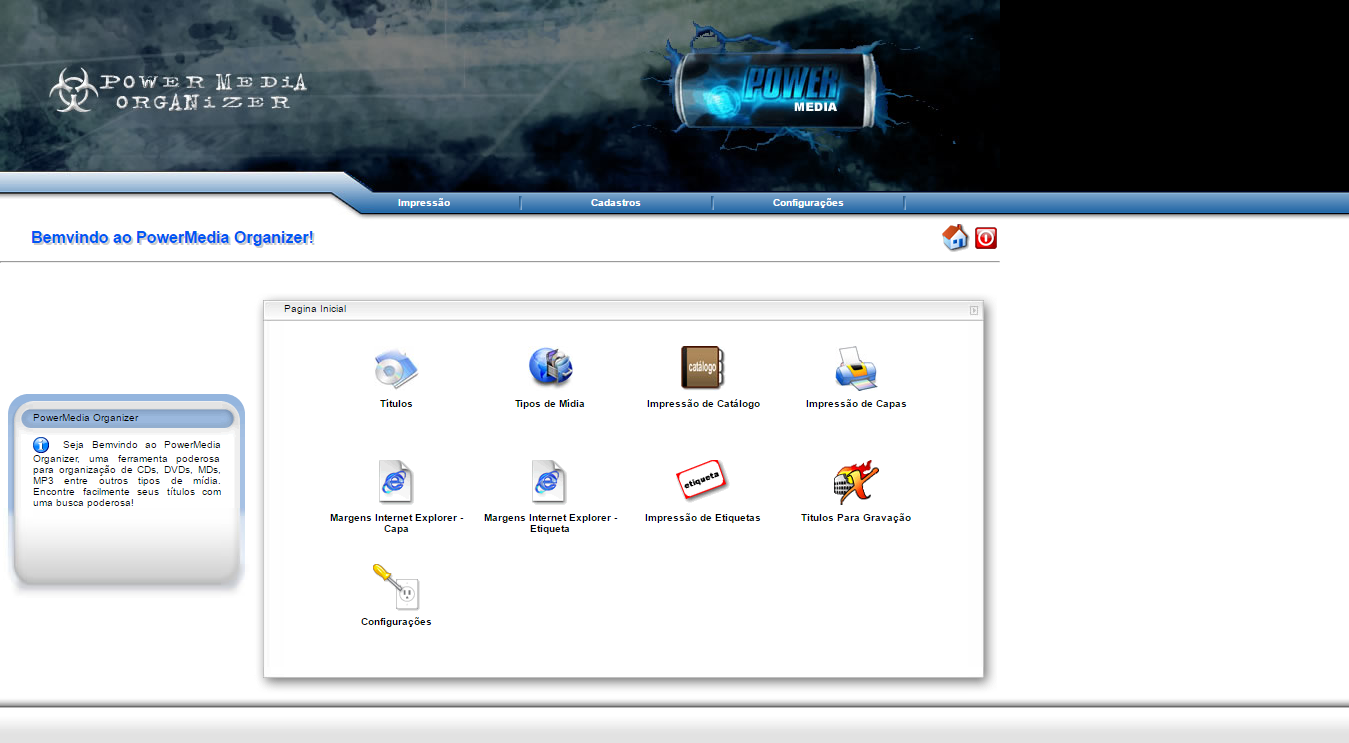The width and height of the screenshot is (1349, 743).
Task: Open the Títulos disc icon
Action: click(396, 369)
